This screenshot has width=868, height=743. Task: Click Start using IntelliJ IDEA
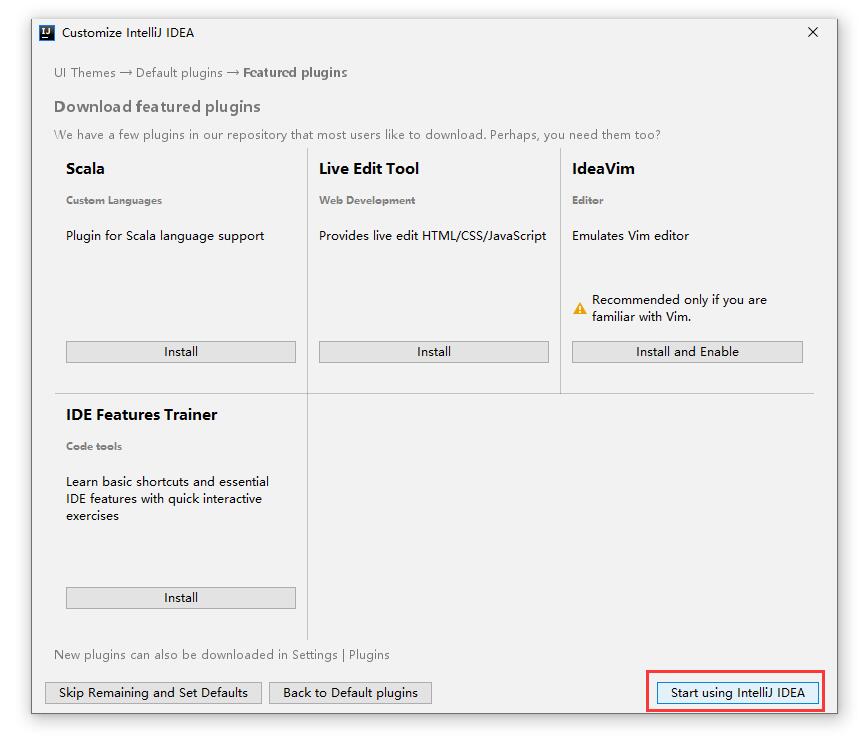point(737,693)
